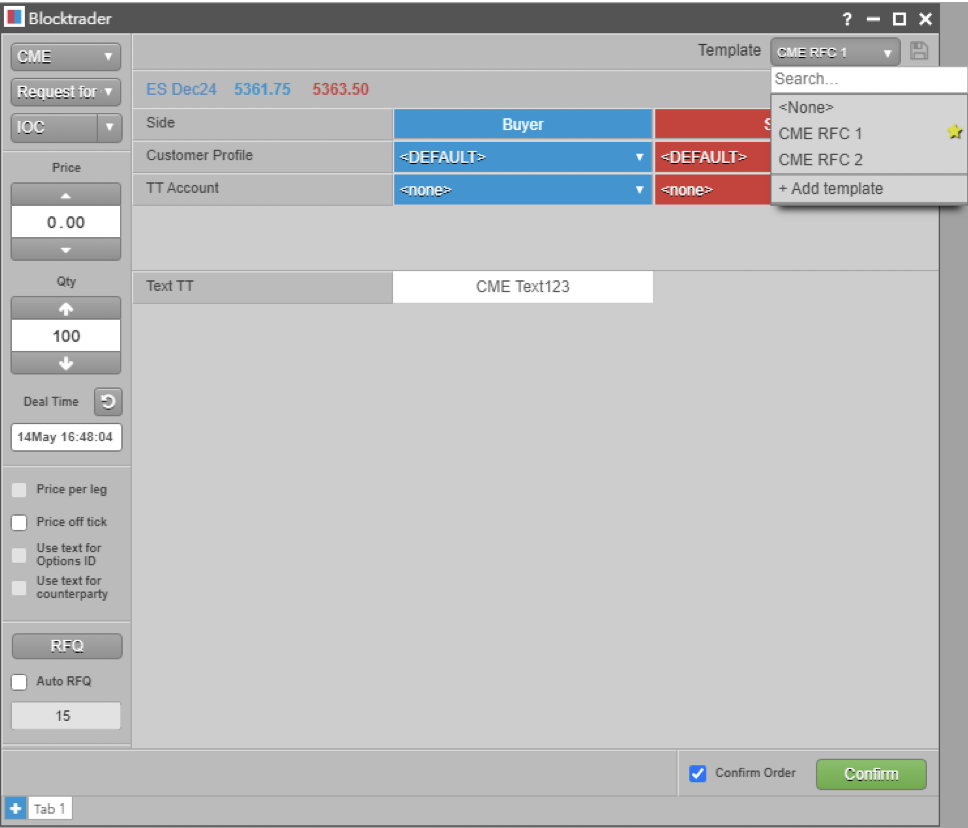Open the CME exchange dropdown
The width and height of the screenshot is (968, 828).
pyautogui.click(x=66, y=57)
